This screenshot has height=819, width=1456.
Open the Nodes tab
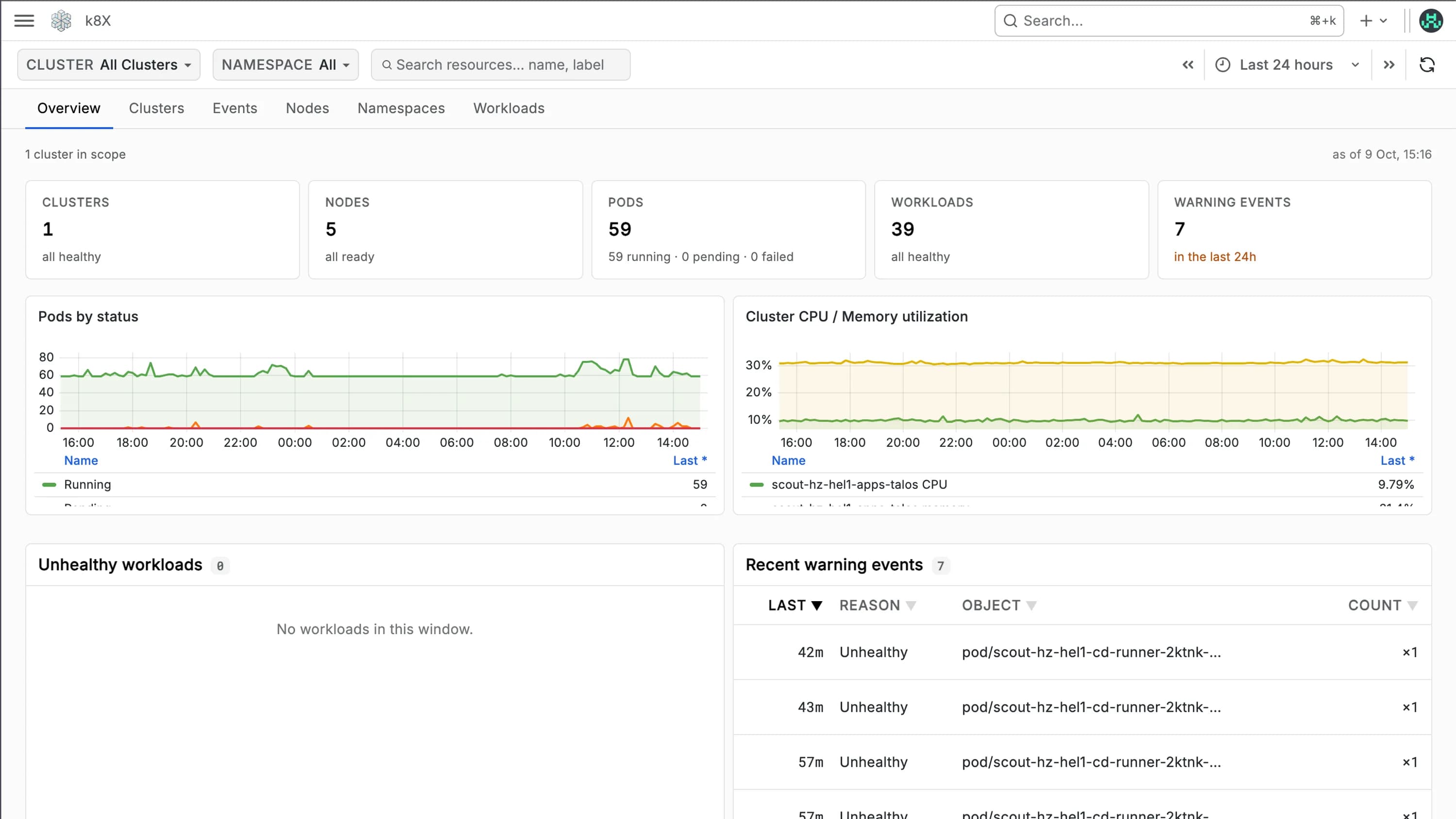pos(308,109)
